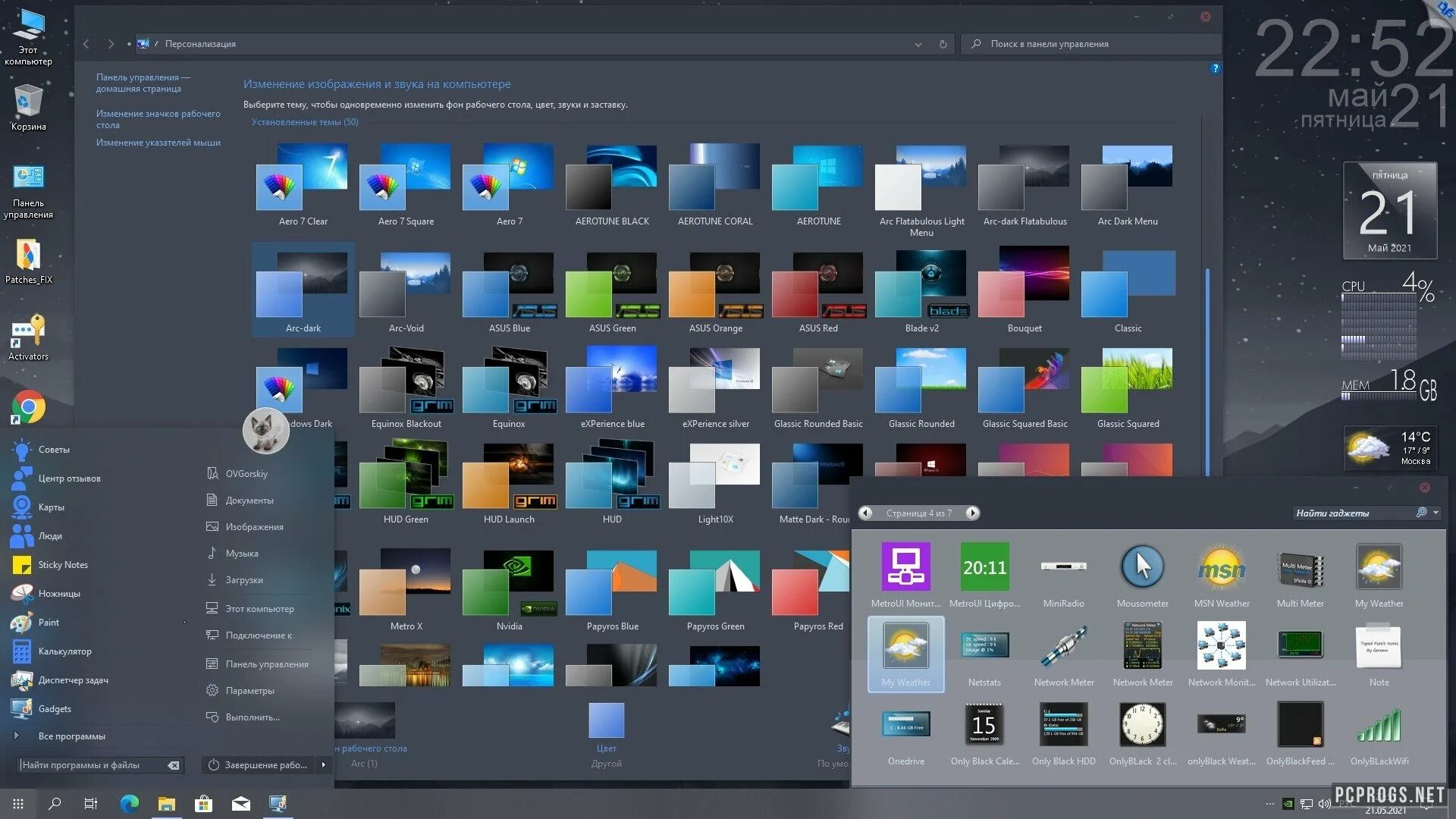
Task: Open Microsoft Store from the taskbar
Action: 203,804
